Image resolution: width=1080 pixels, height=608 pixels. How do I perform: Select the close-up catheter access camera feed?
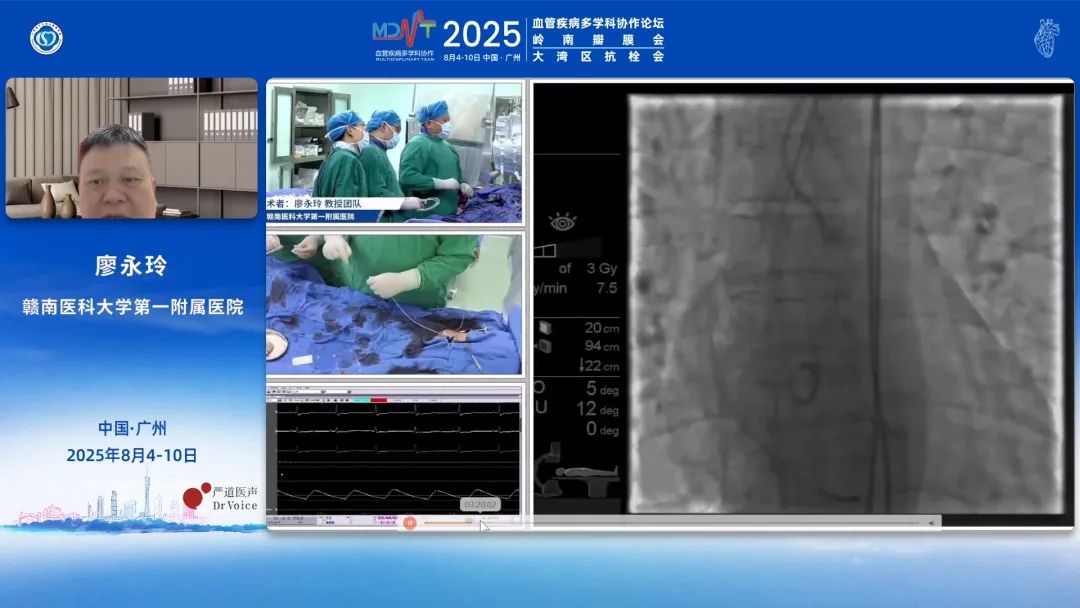(x=394, y=304)
